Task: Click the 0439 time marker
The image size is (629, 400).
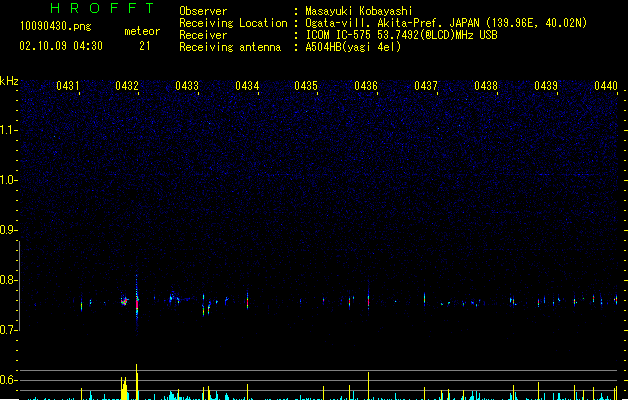Action: click(546, 86)
